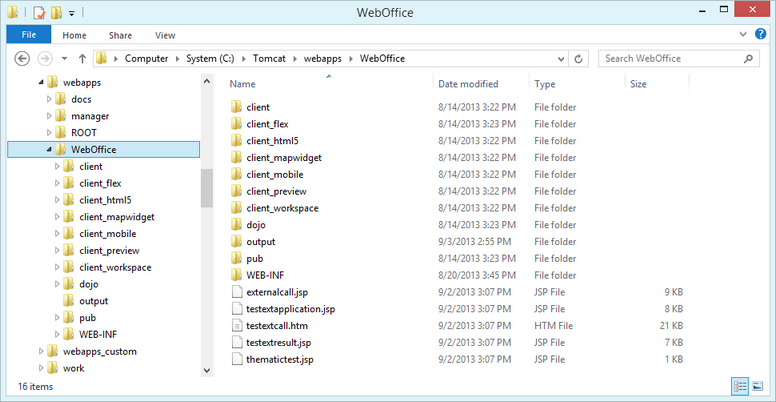776x402 pixels.
Task: Select the testextcall.htm file icon
Action: pyautogui.click(x=237, y=326)
